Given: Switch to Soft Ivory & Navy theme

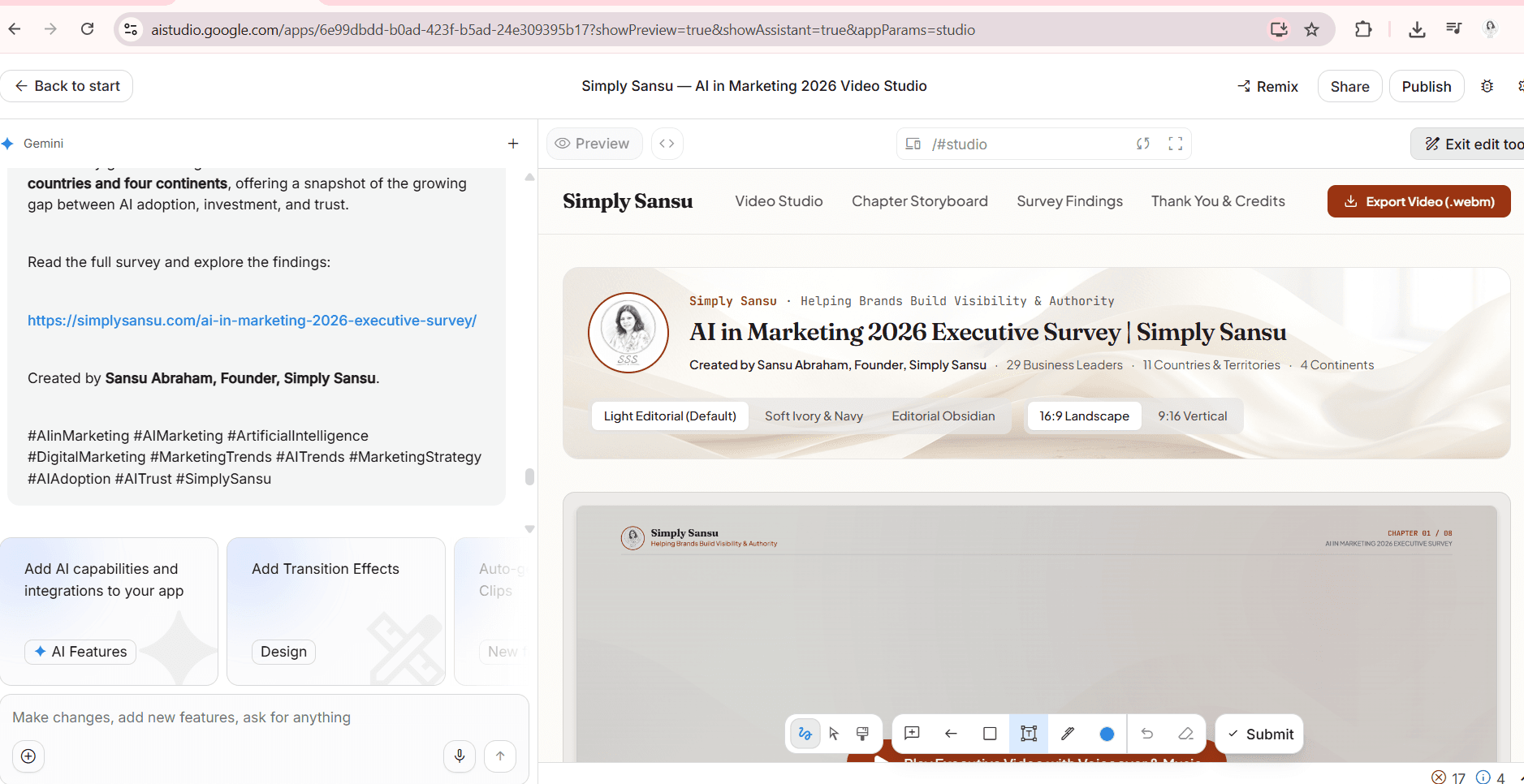Looking at the screenshot, I should (x=814, y=416).
